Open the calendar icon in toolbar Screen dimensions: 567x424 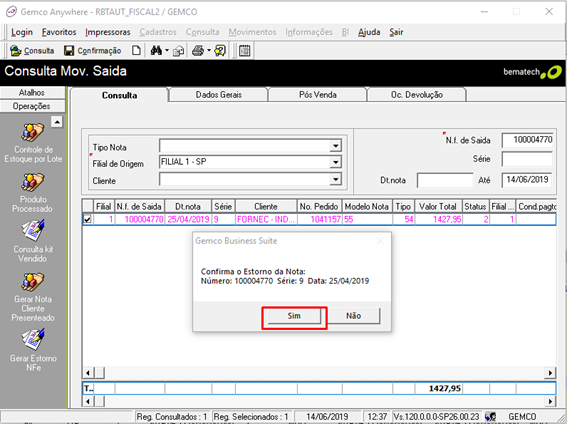click(244, 51)
